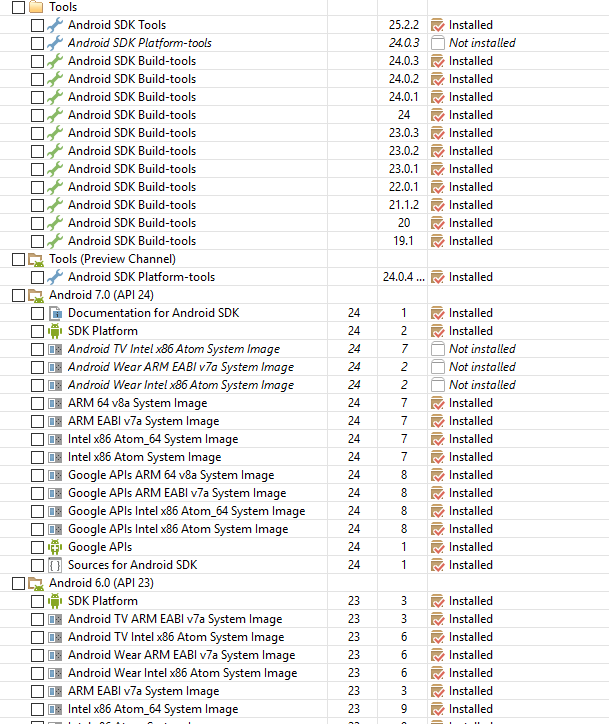Image resolution: width=609 pixels, height=724 pixels.
Task: Click Installed text for ARM 64 v8a System Image
Action: coord(471,403)
